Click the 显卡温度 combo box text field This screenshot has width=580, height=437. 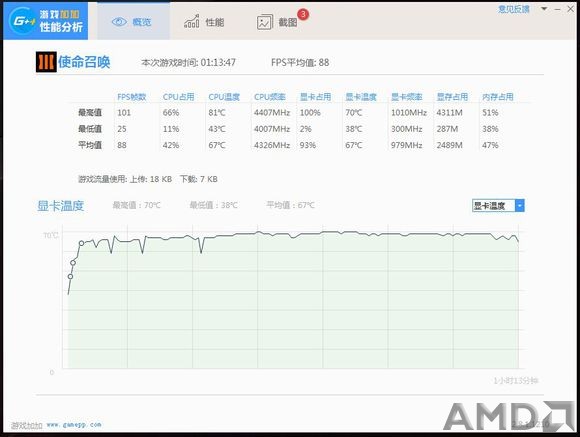[493, 205]
